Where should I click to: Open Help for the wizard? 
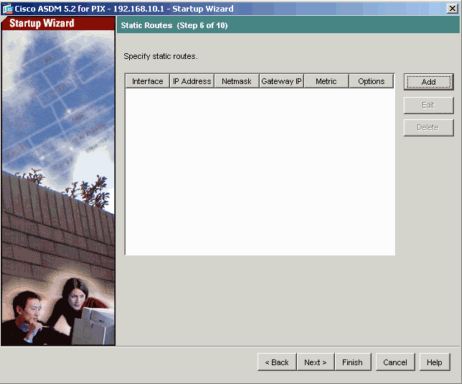click(x=435, y=362)
